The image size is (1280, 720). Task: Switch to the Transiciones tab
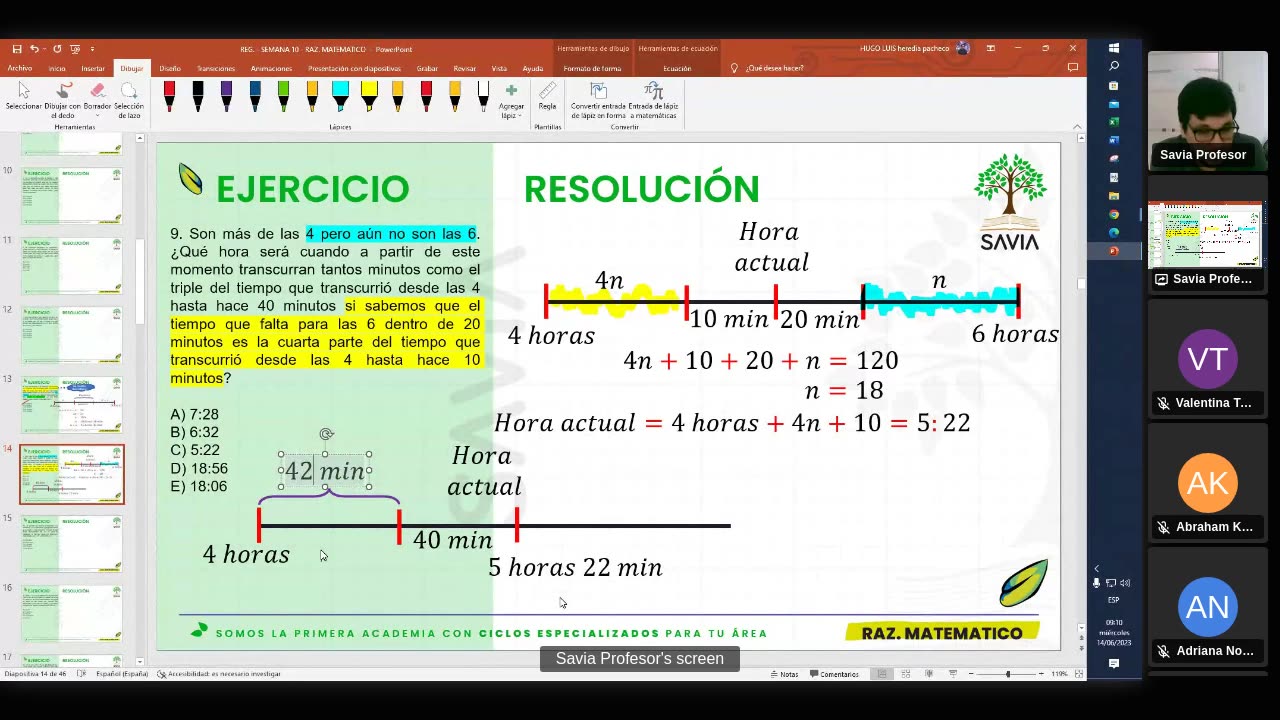[x=216, y=68]
